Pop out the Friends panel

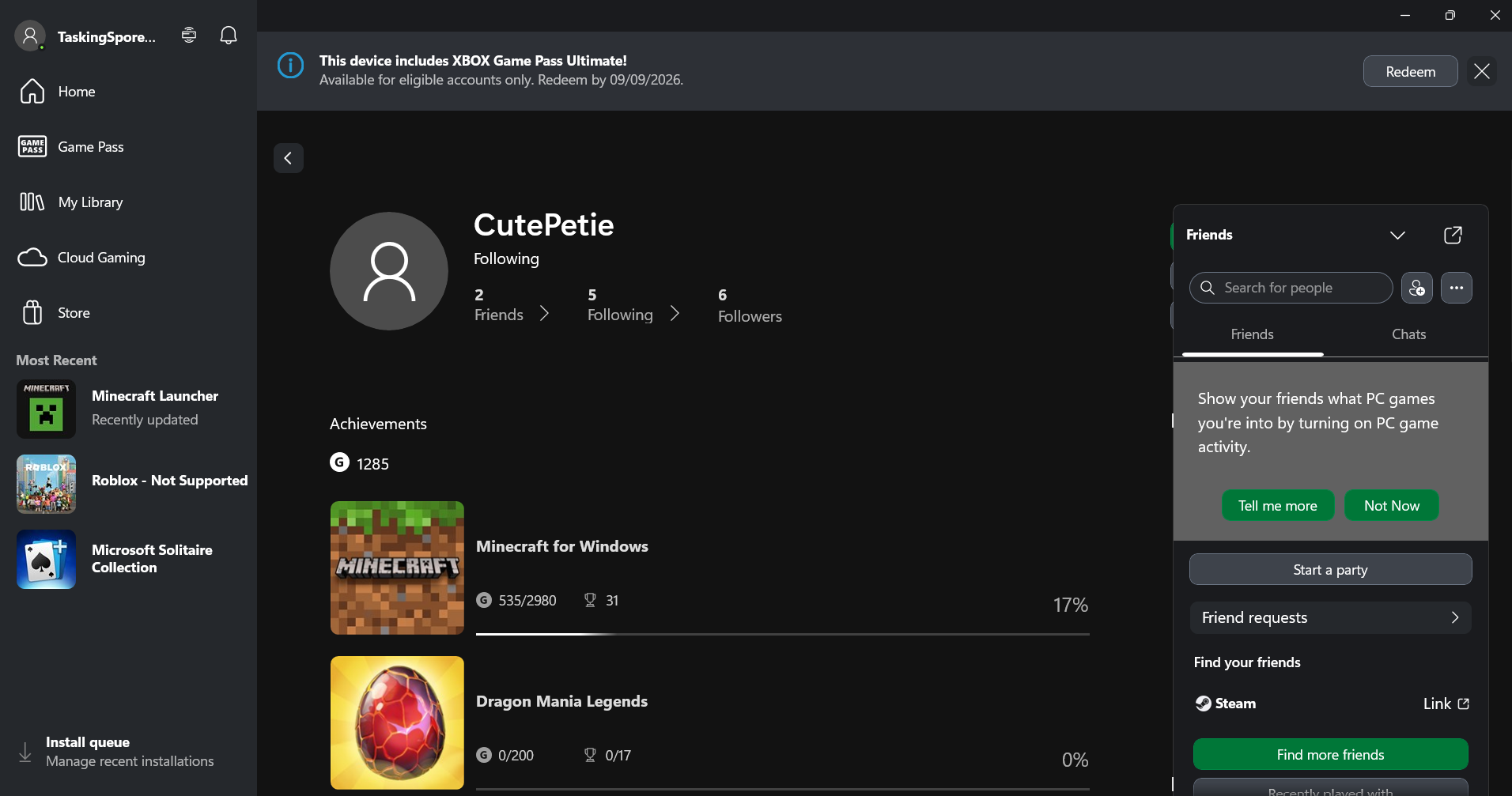(1453, 236)
